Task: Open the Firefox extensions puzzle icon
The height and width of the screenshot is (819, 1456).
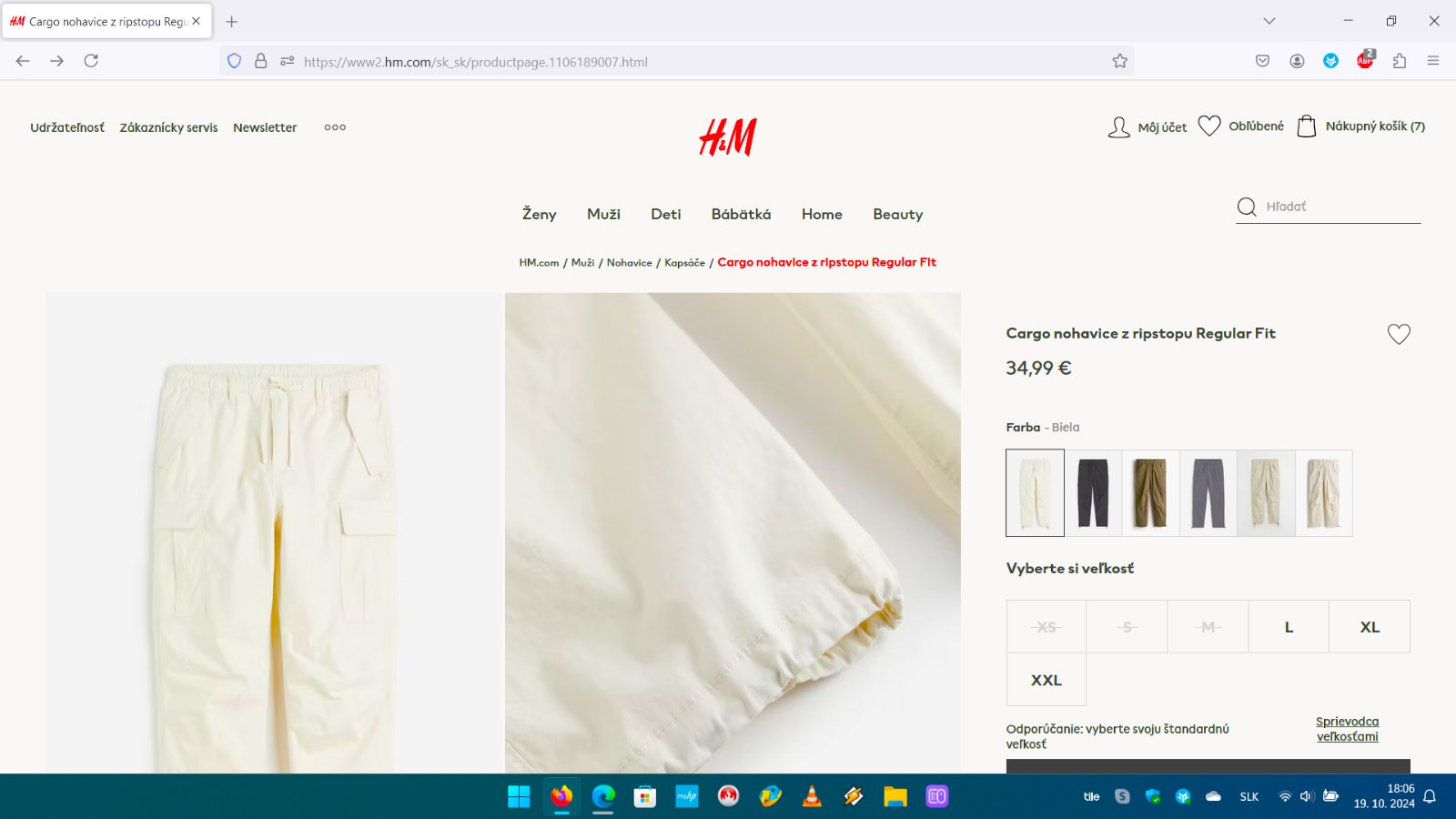Action: (x=1399, y=61)
